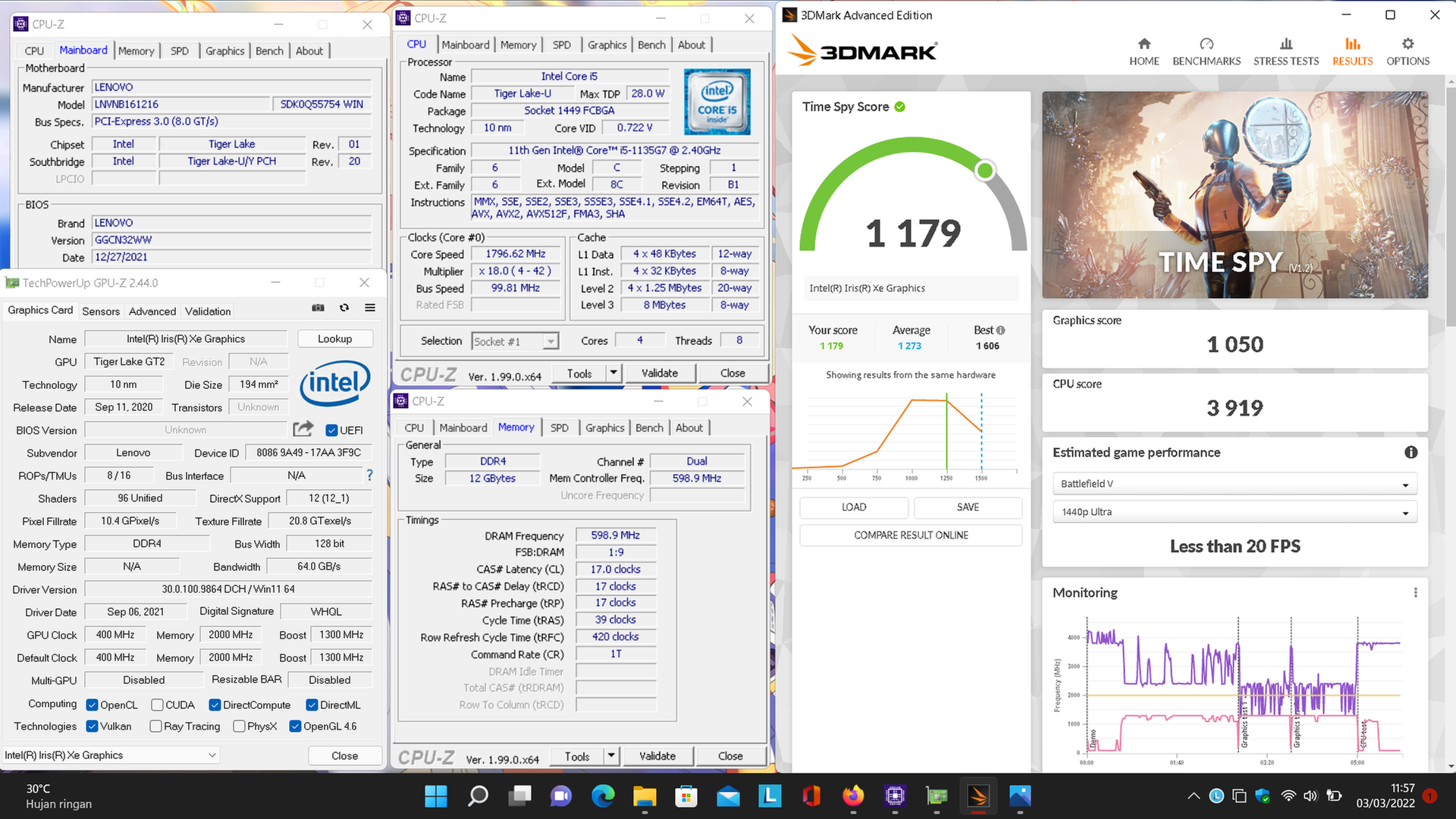Toggle CUDA checkbox
This screenshot has width=1456, height=819.
coord(157,705)
